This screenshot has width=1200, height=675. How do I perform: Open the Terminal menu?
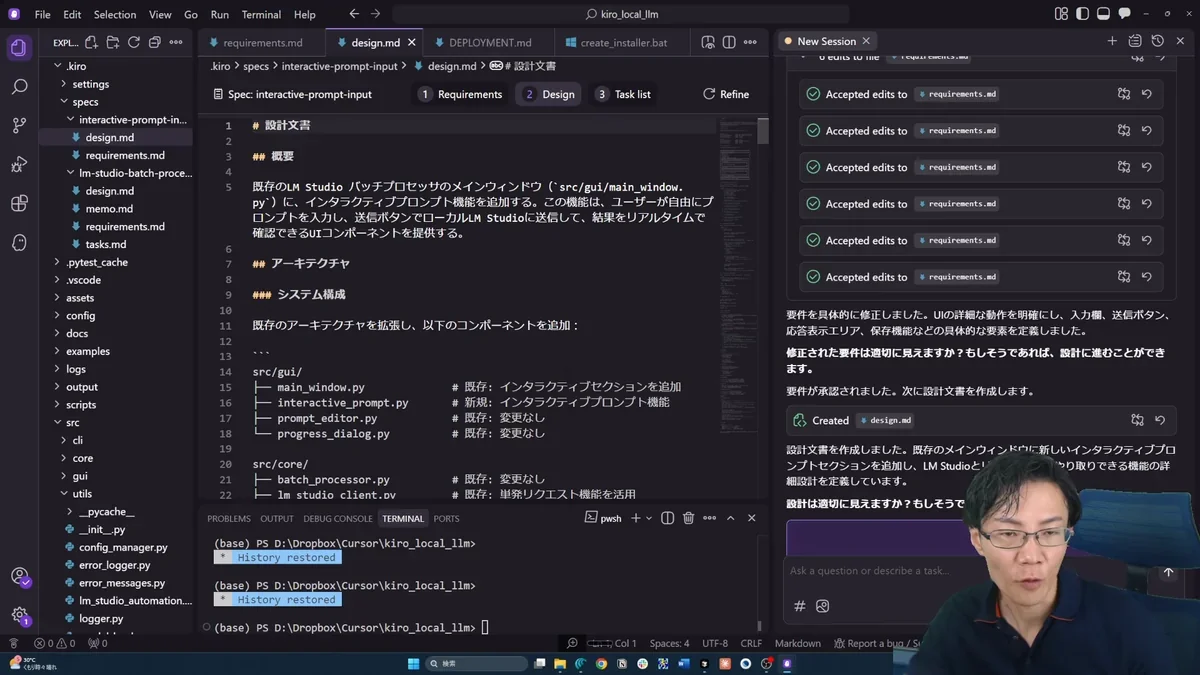pyautogui.click(x=261, y=14)
